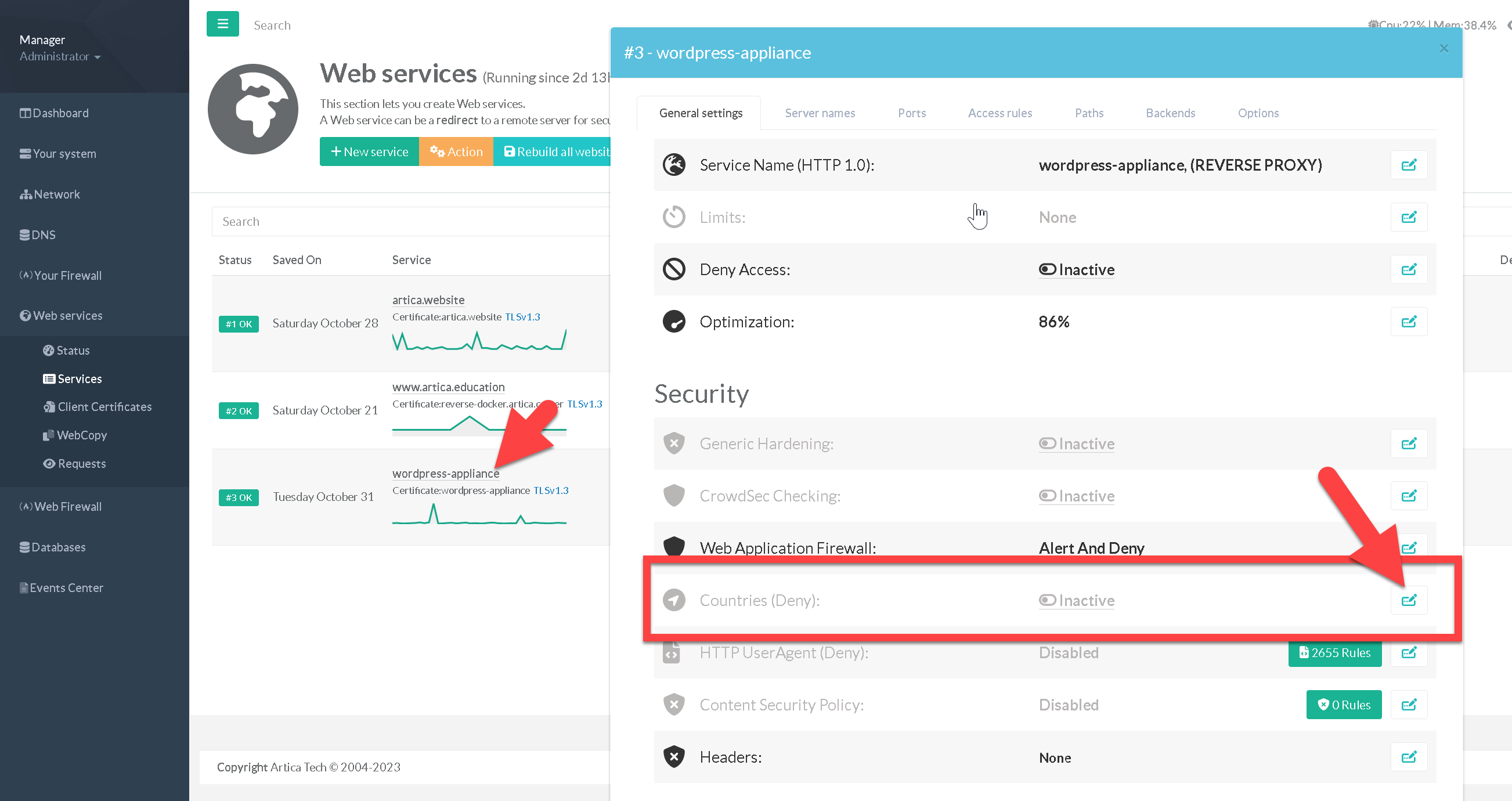Open the Action dropdown button
Screen dimensions: 1512x801
tap(456, 151)
